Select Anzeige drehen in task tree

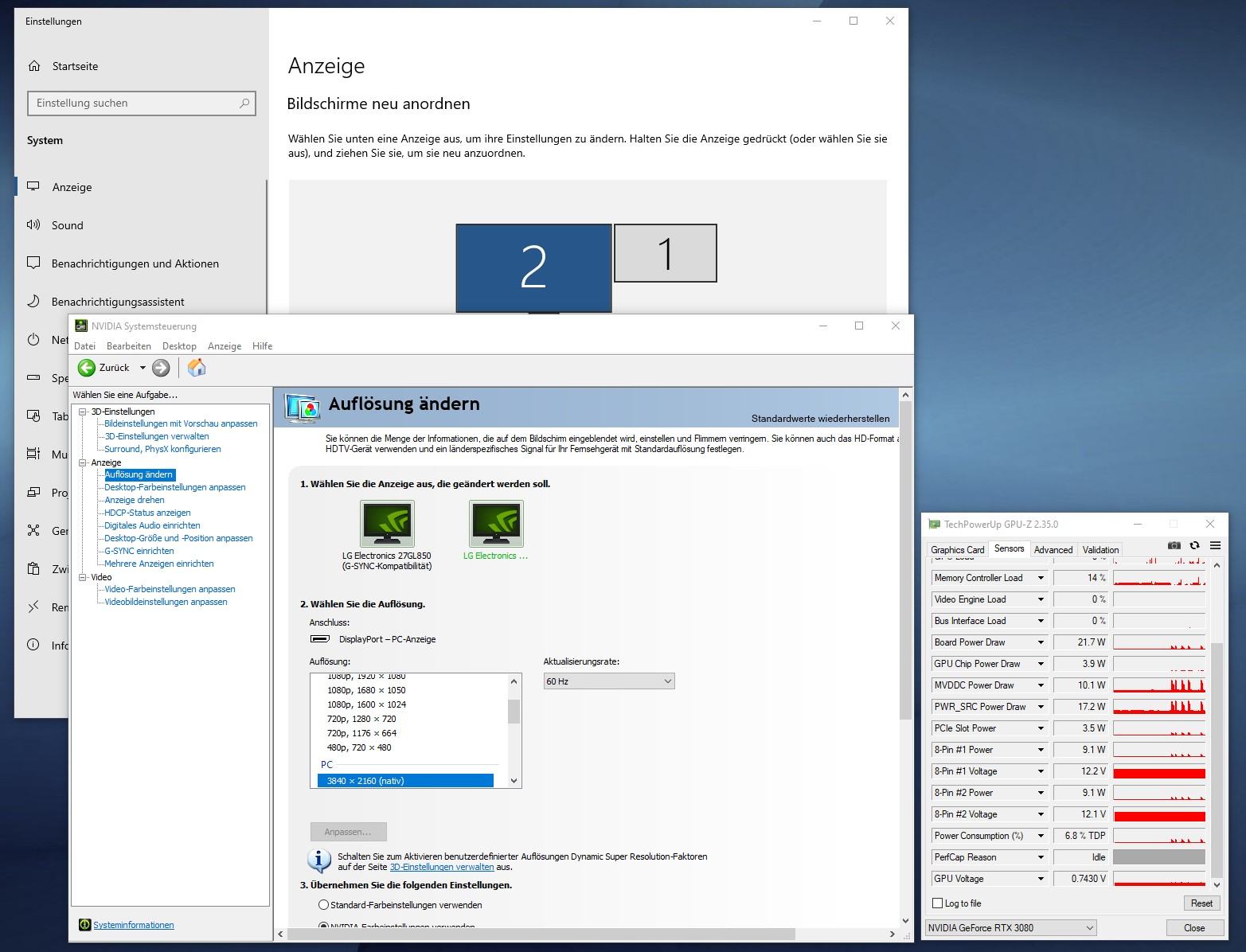click(x=135, y=500)
